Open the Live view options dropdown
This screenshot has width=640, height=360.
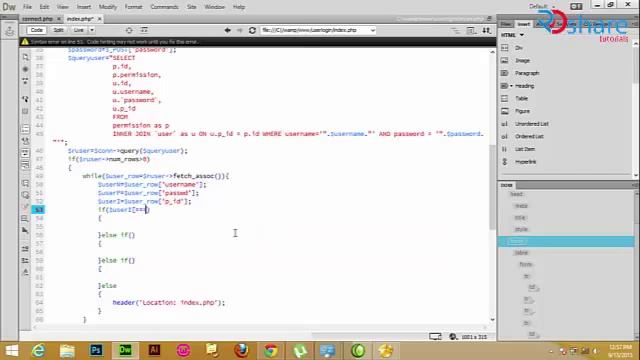92,30
